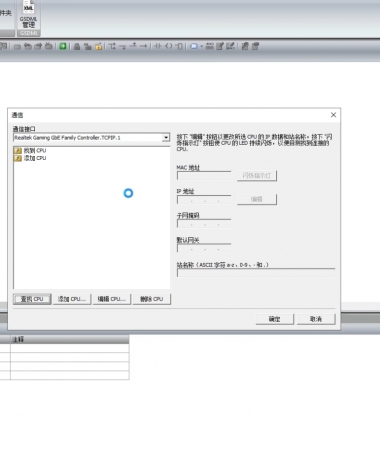
Task: Click the 查找 CPU button
Action: coord(32,299)
